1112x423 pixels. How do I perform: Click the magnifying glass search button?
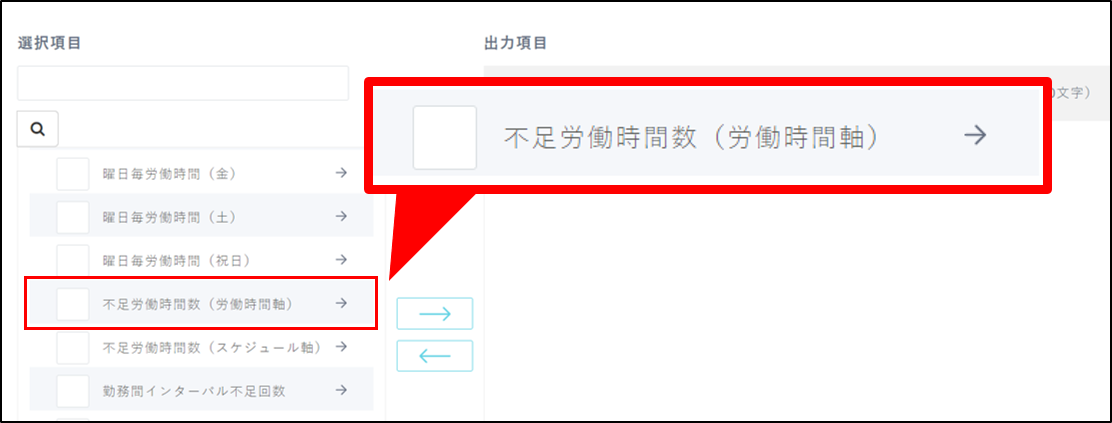tap(38, 129)
